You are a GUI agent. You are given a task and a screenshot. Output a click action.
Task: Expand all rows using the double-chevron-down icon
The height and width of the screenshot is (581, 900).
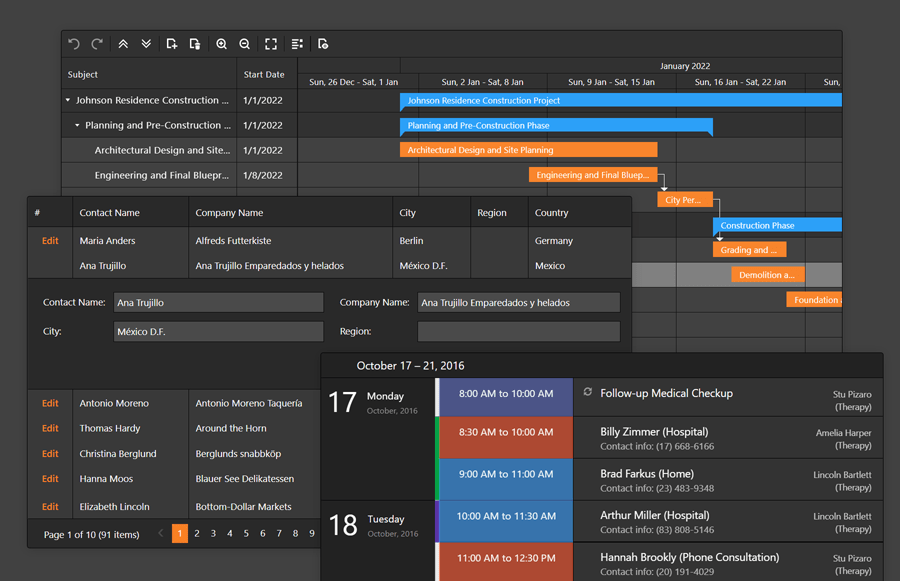[146, 44]
